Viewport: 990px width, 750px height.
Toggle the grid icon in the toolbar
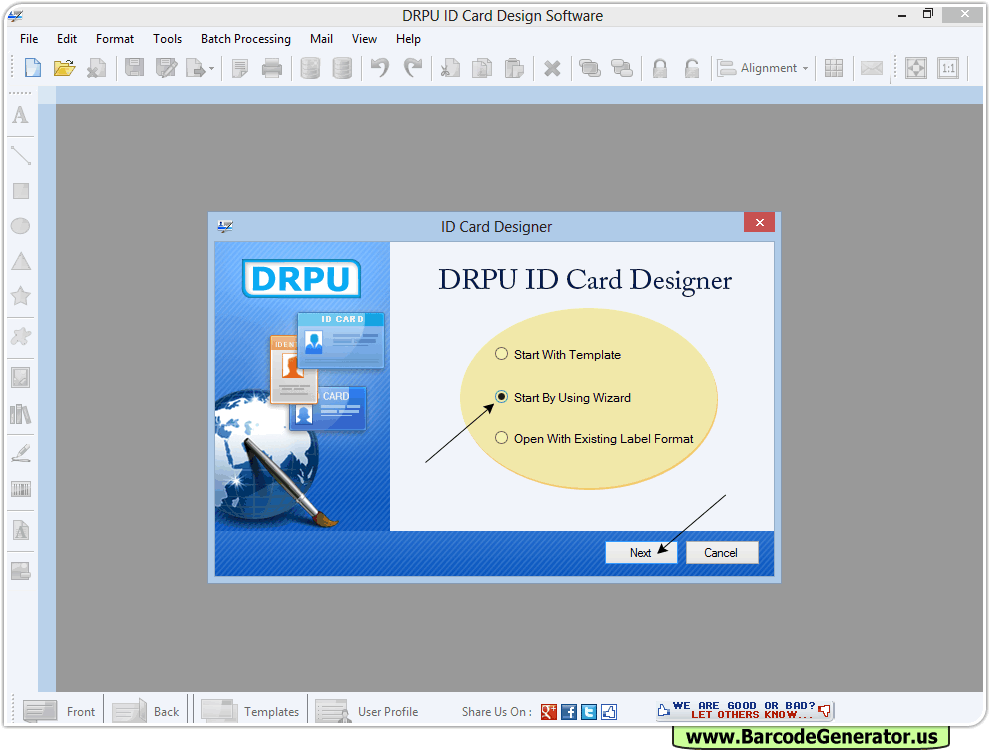point(833,68)
